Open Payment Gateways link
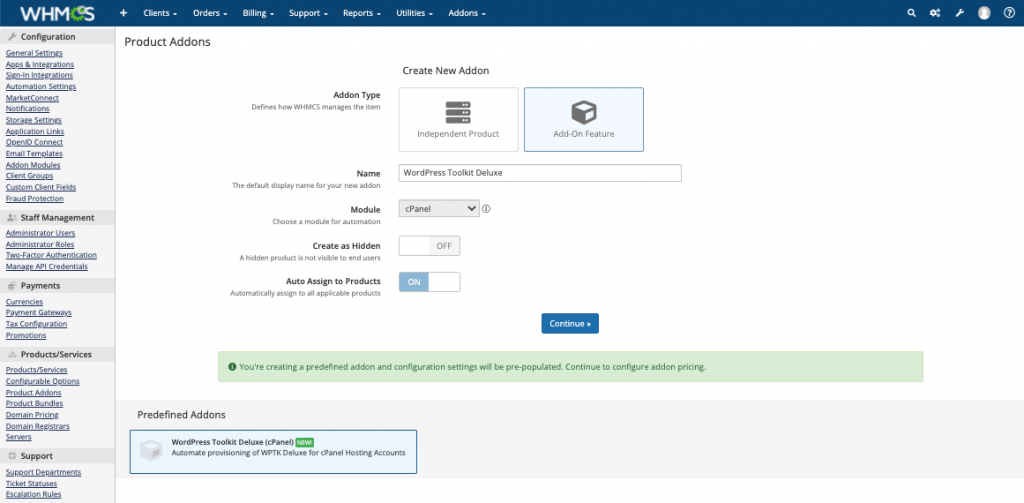The height and width of the screenshot is (503, 1024). pyautogui.click(x=39, y=312)
